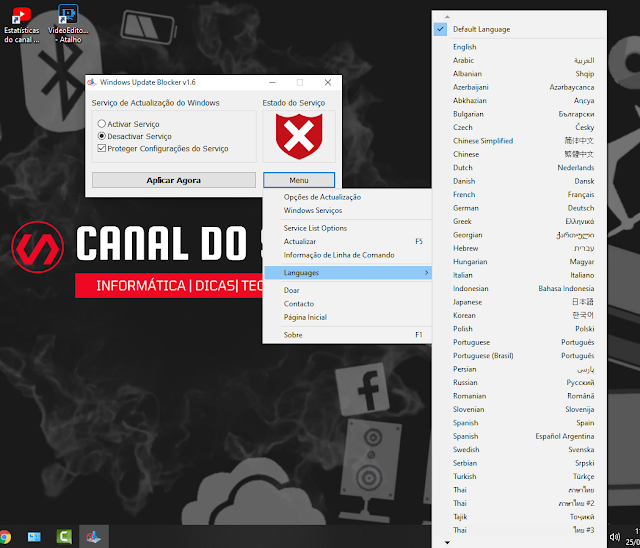
Task: Choose Greek language
Action: pyautogui.click(x=519, y=222)
